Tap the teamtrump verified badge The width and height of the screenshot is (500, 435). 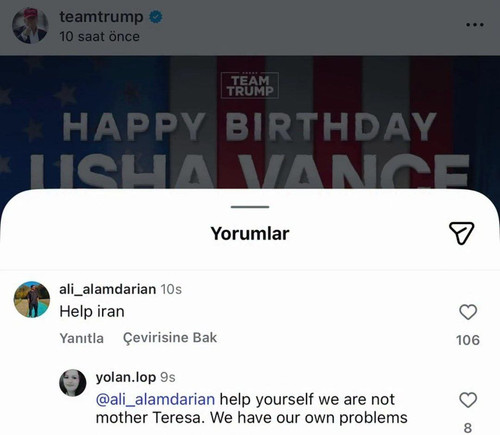point(155,17)
